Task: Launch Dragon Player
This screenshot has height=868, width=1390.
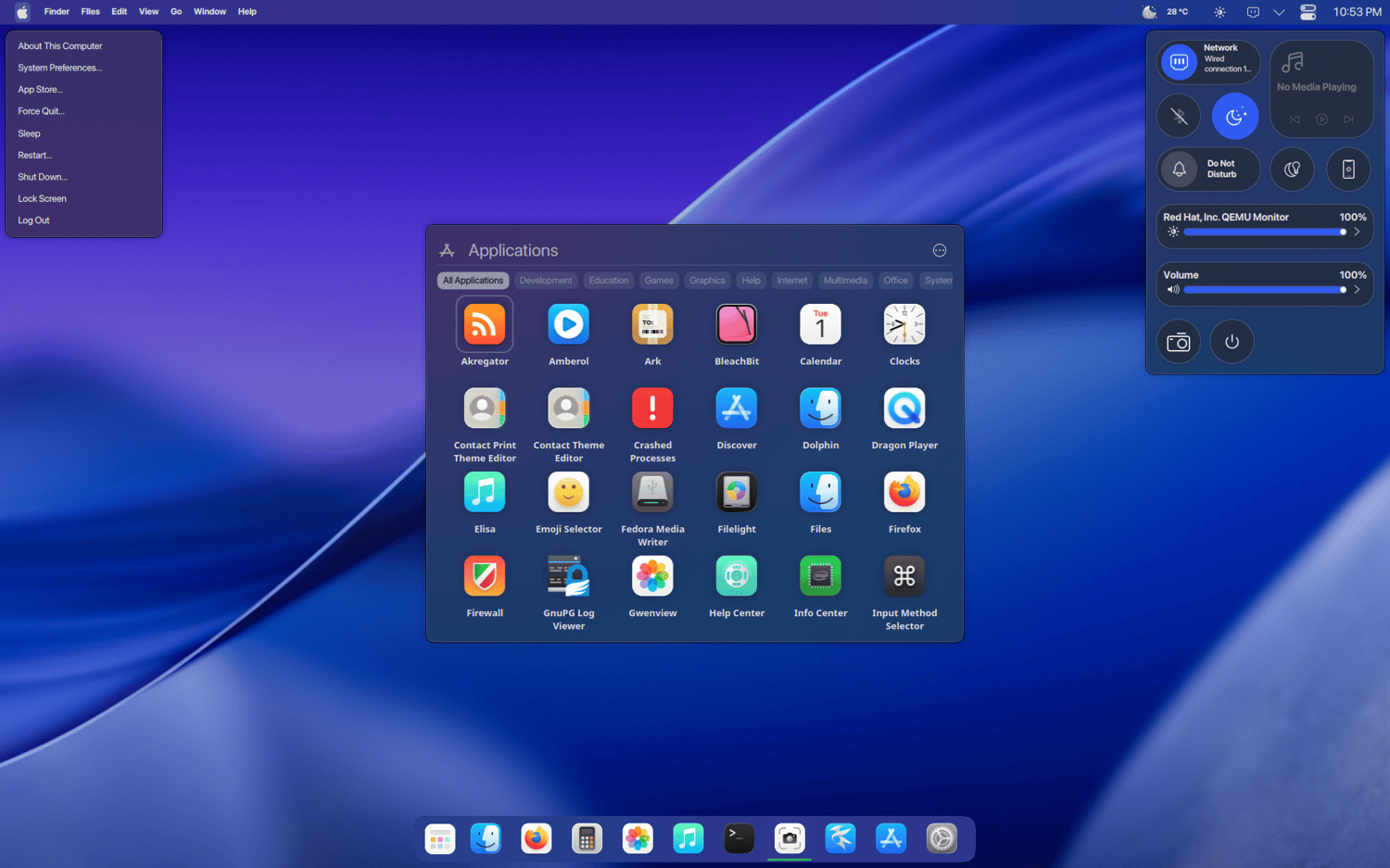Action: click(904, 409)
